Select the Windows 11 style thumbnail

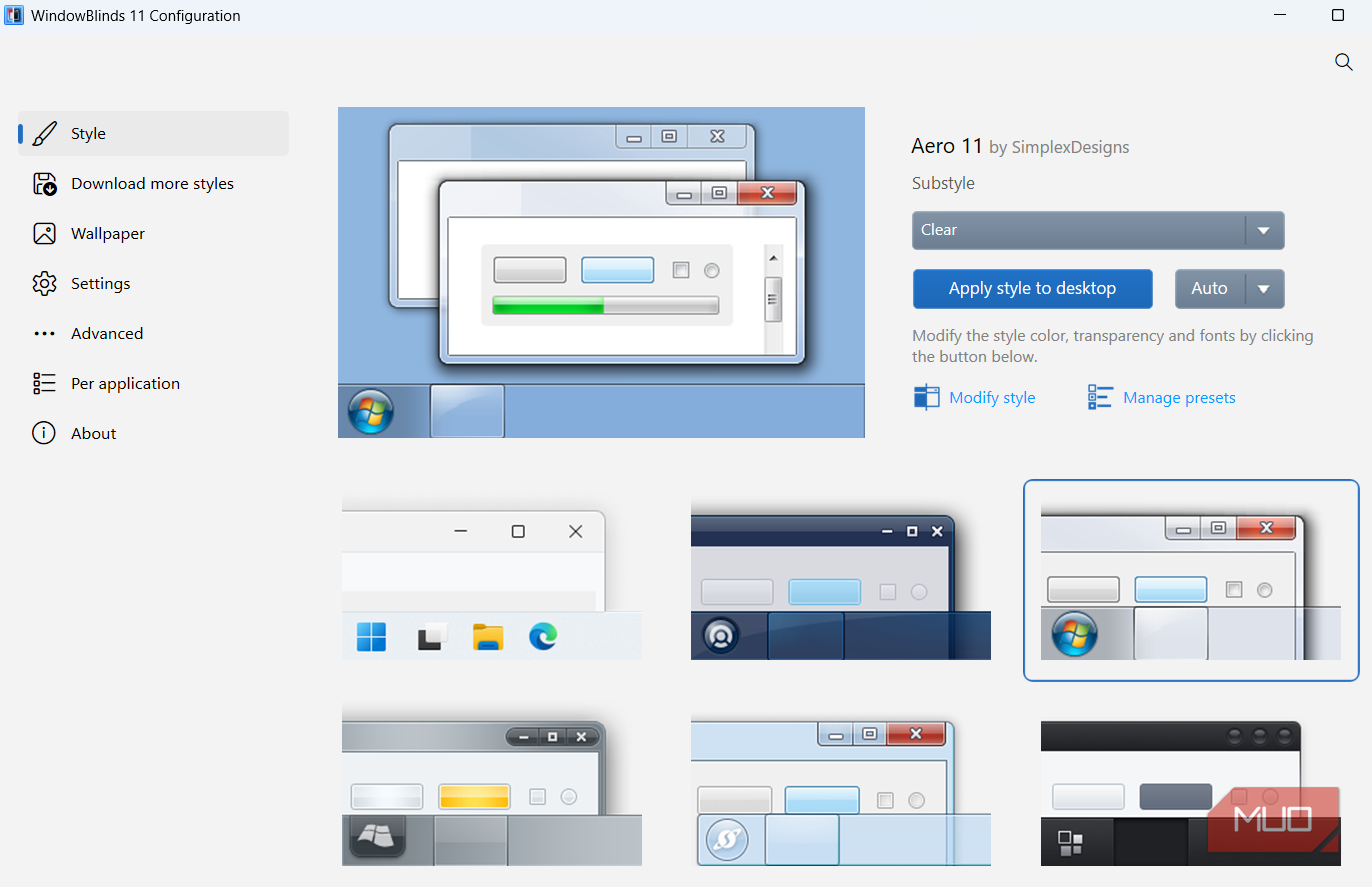click(x=492, y=580)
